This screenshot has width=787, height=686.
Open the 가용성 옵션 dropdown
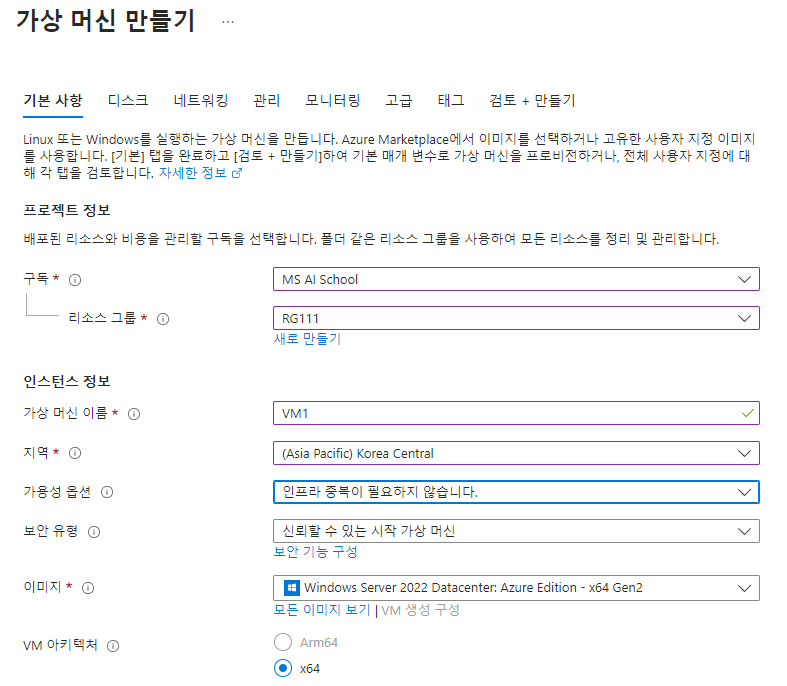click(516, 492)
